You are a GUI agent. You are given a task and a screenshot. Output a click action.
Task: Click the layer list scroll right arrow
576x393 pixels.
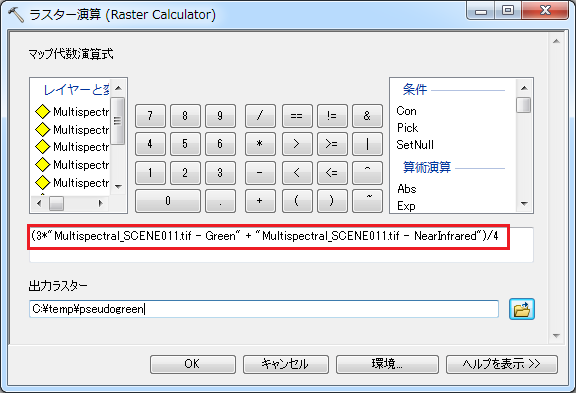pos(100,203)
